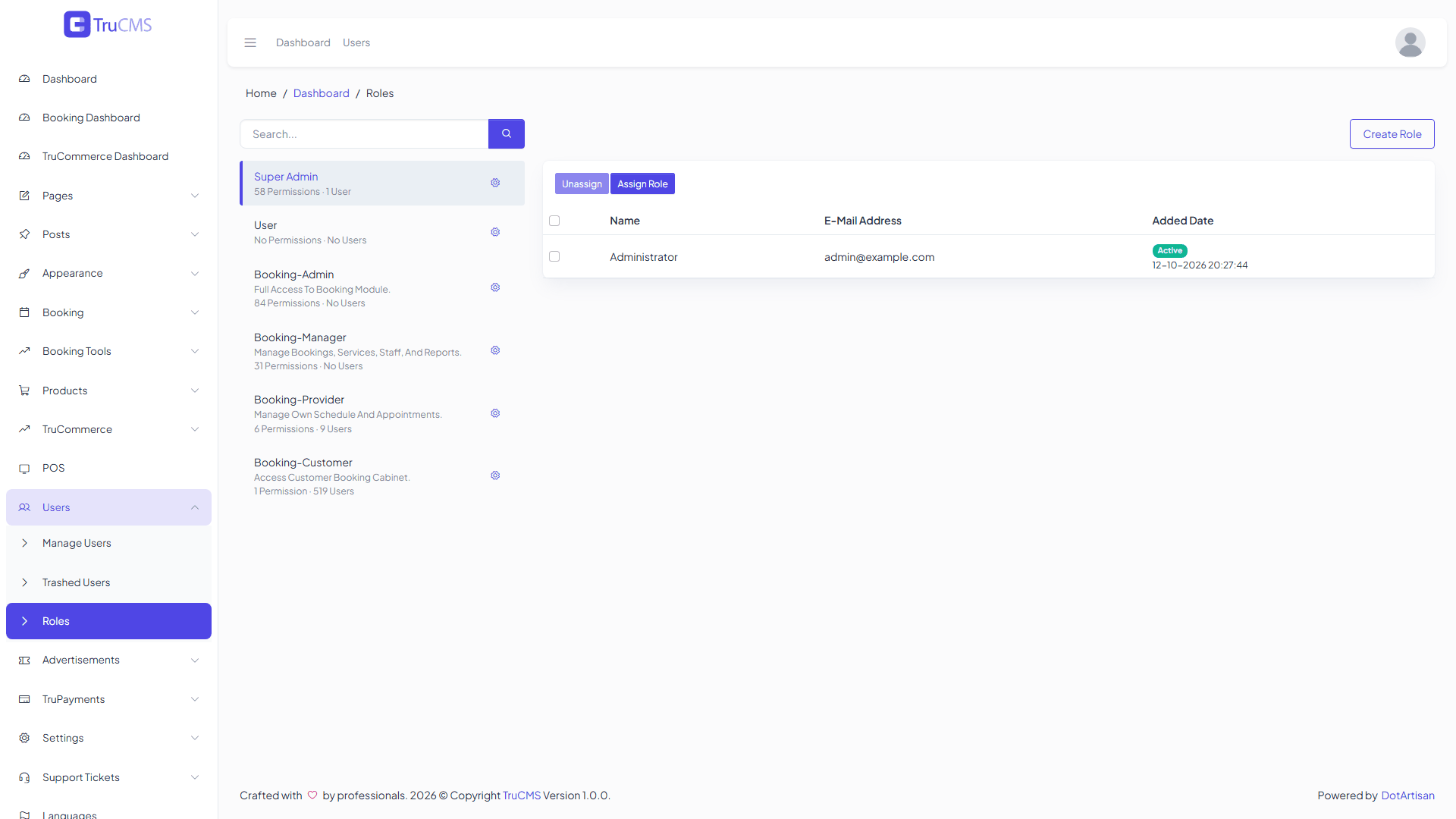Click the Posts pin icon in sidebar

(x=24, y=234)
